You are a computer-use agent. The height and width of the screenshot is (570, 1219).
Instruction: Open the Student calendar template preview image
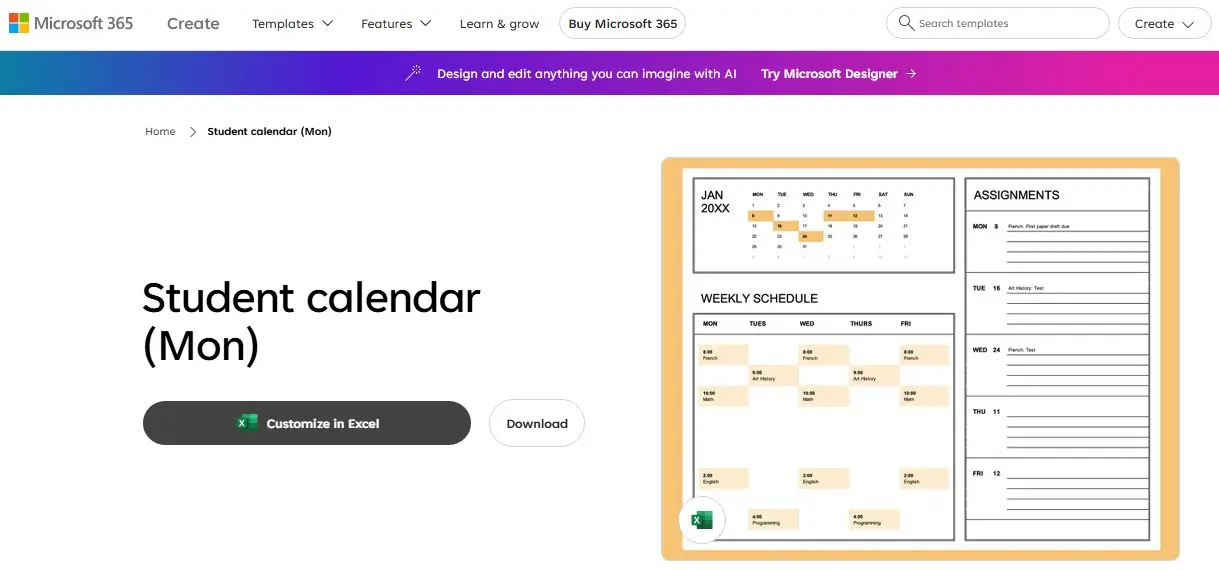coord(920,359)
